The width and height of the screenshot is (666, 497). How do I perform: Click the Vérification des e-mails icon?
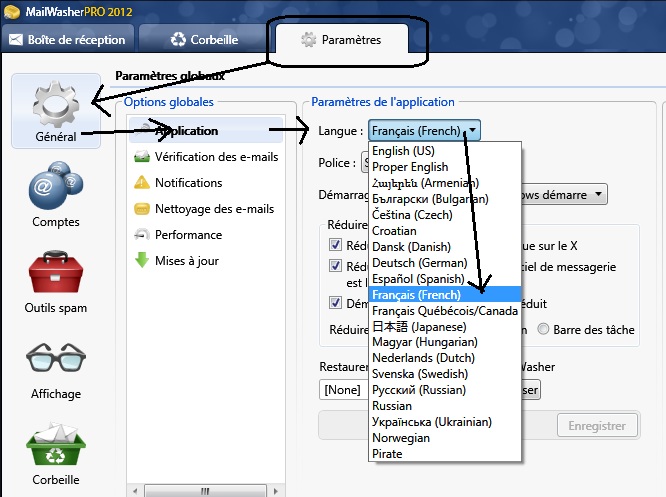coord(142,157)
